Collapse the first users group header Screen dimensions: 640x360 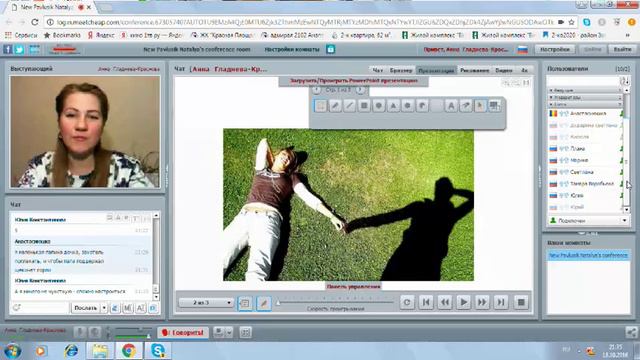(585, 90)
